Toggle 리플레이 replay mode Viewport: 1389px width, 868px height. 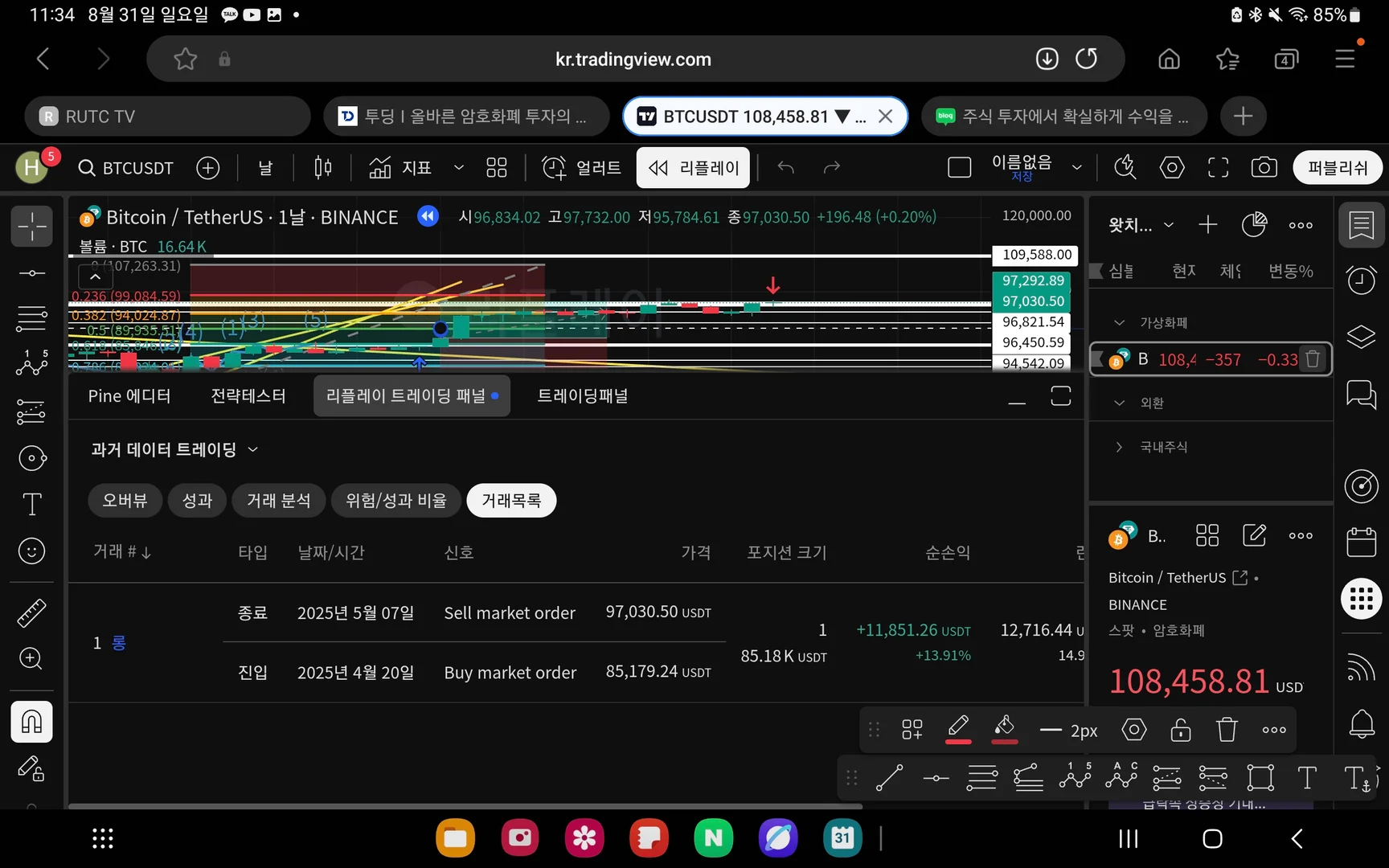(x=693, y=167)
